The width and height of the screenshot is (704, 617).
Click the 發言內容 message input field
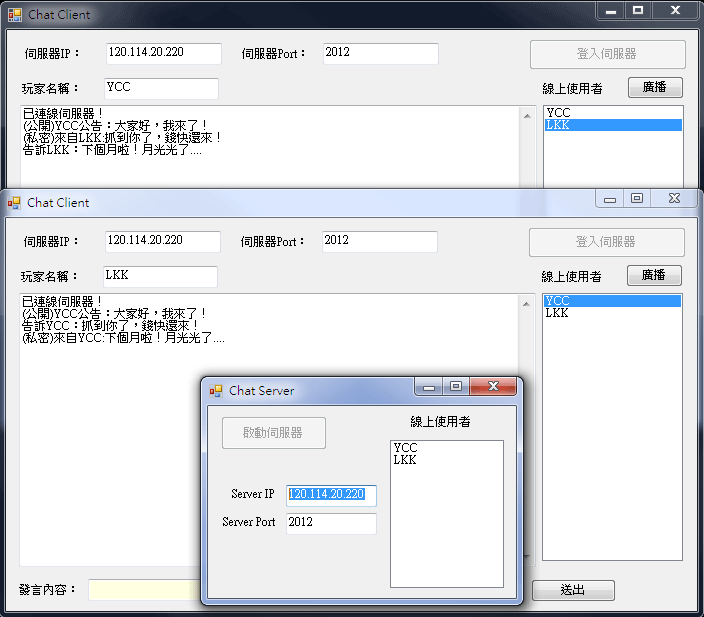tap(144, 590)
